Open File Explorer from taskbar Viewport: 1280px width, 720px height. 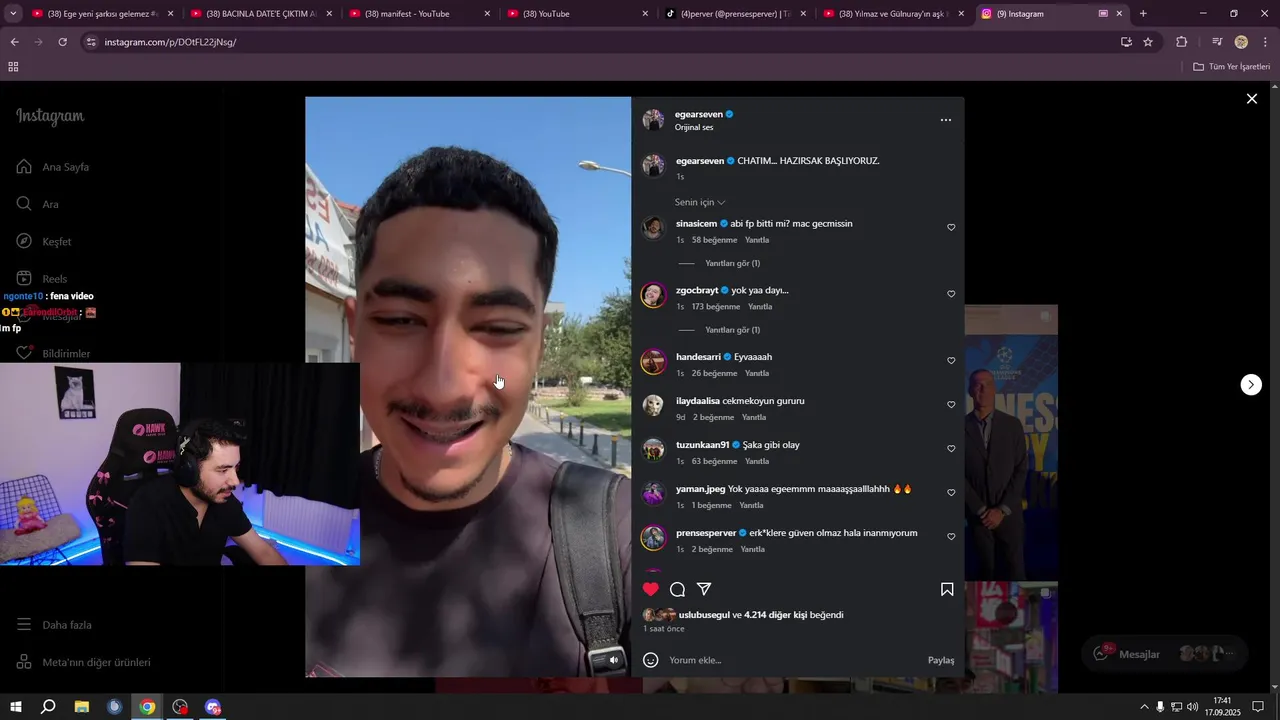point(82,707)
